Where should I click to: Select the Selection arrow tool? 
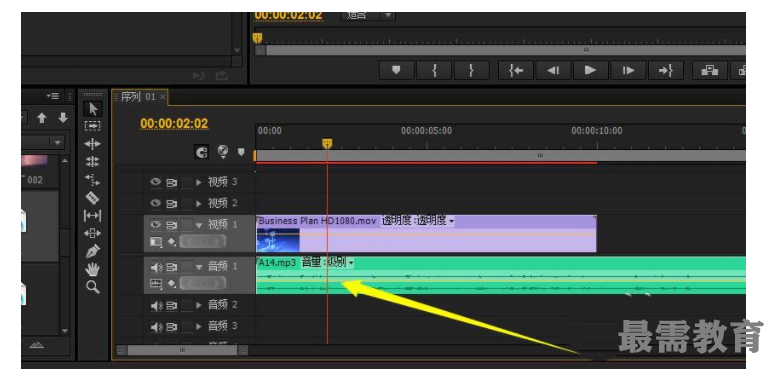pos(92,109)
